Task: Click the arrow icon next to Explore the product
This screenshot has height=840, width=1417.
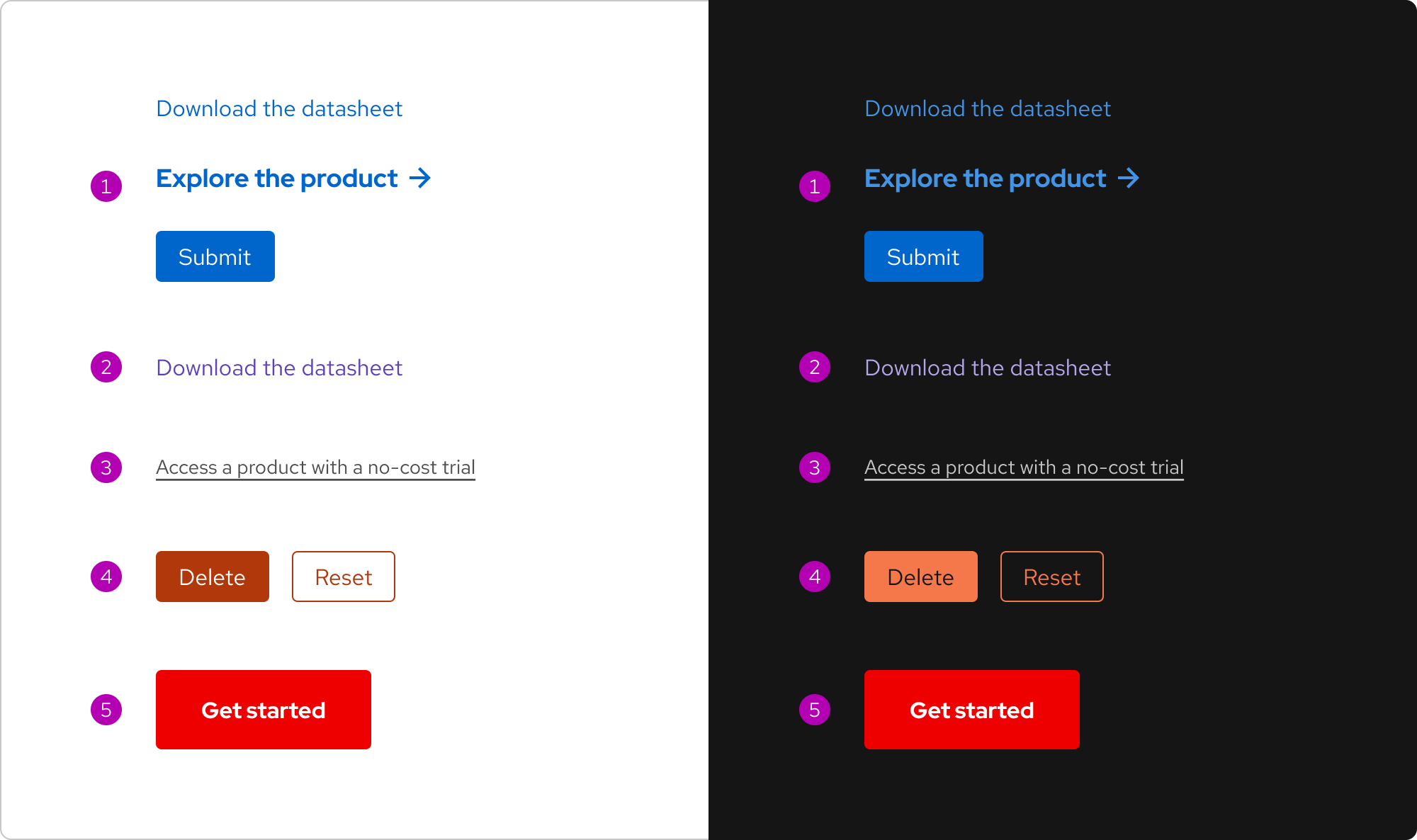Action: [x=421, y=178]
